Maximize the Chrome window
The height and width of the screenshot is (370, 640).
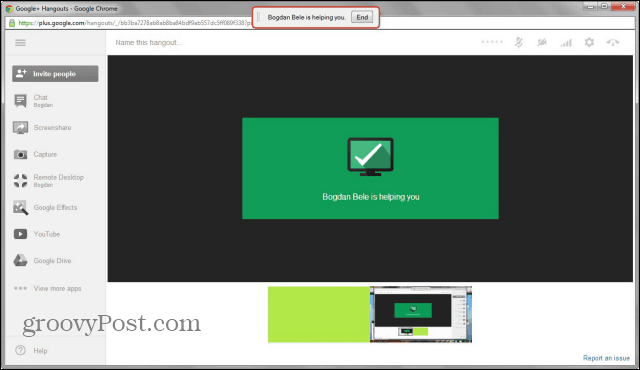coord(605,6)
